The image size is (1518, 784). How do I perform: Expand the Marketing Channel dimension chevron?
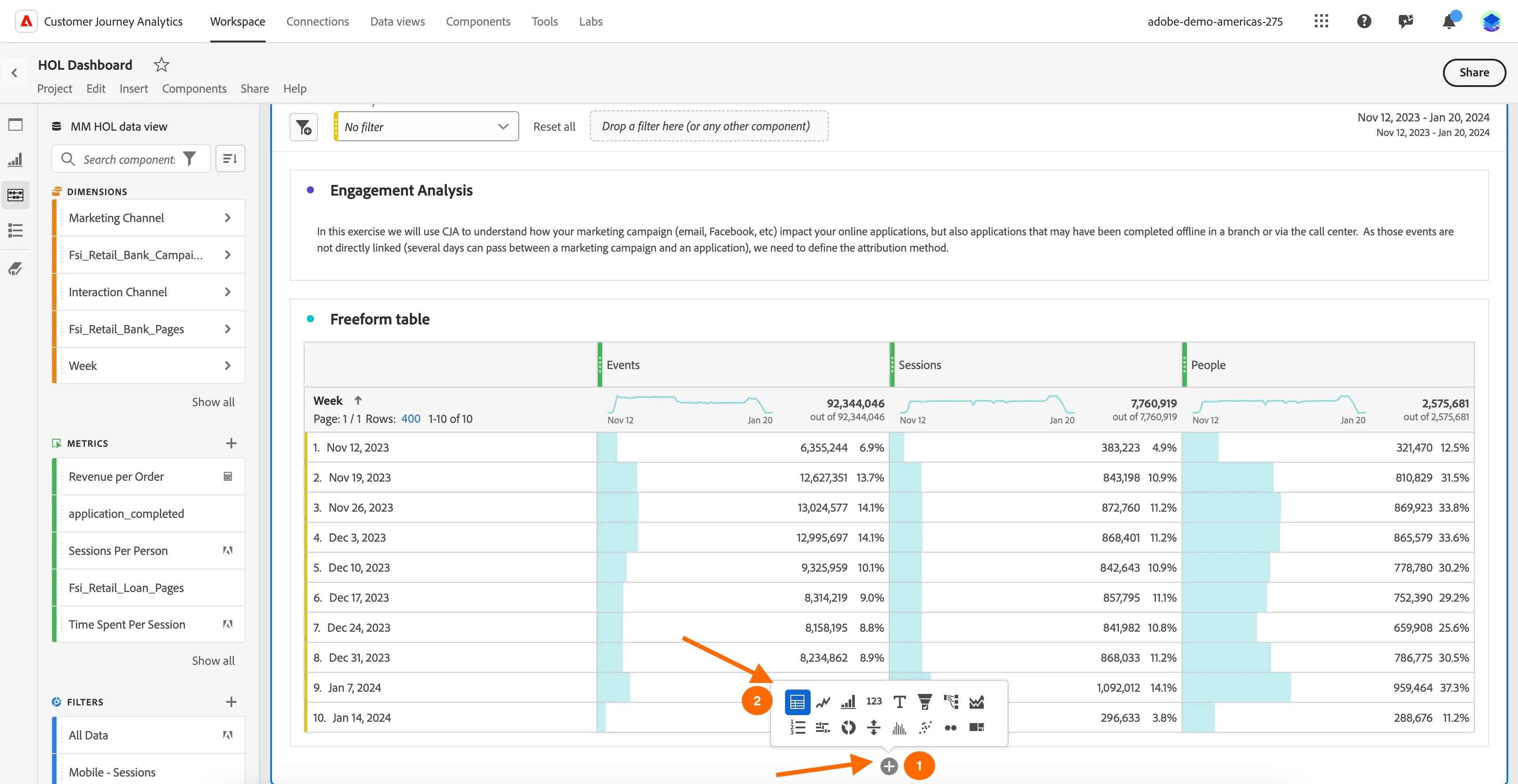227,218
